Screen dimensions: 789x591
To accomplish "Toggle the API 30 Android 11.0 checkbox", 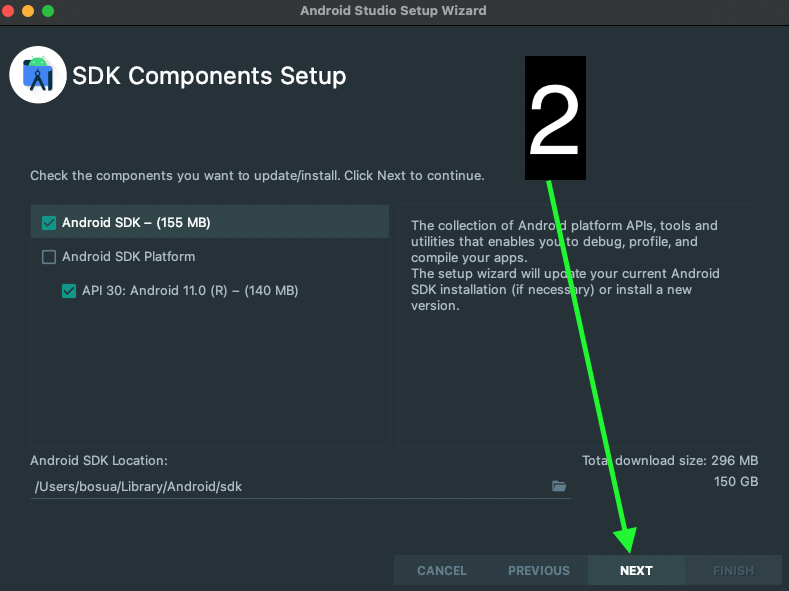I will coord(69,291).
